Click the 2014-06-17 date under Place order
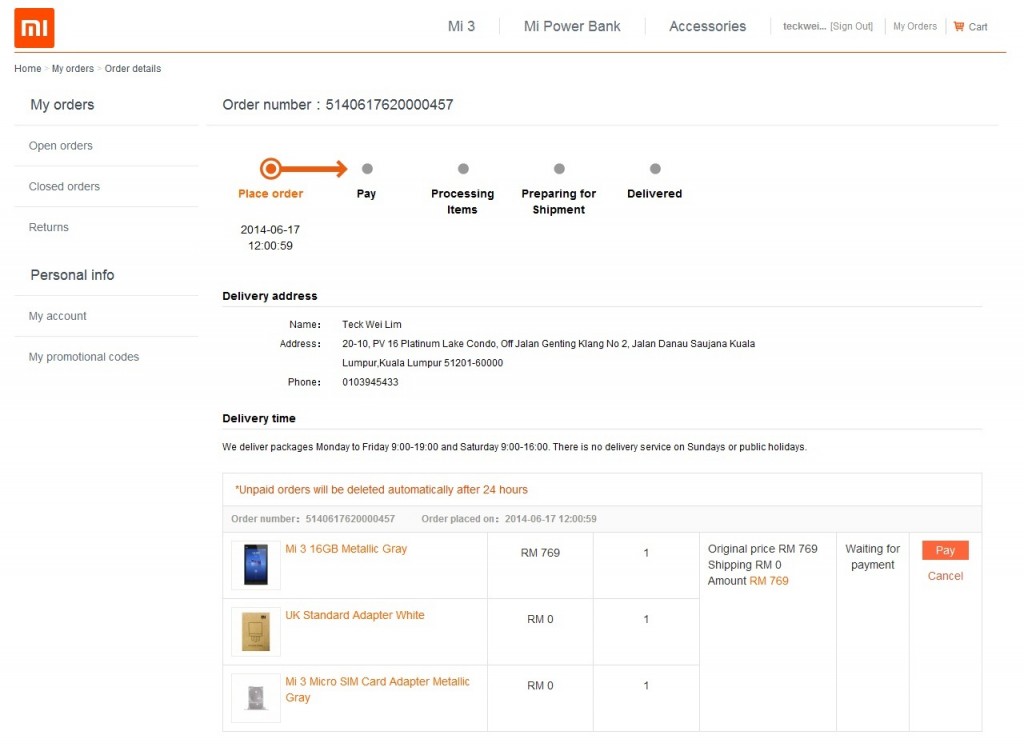The height and width of the screenshot is (747, 1024). coord(270,230)
